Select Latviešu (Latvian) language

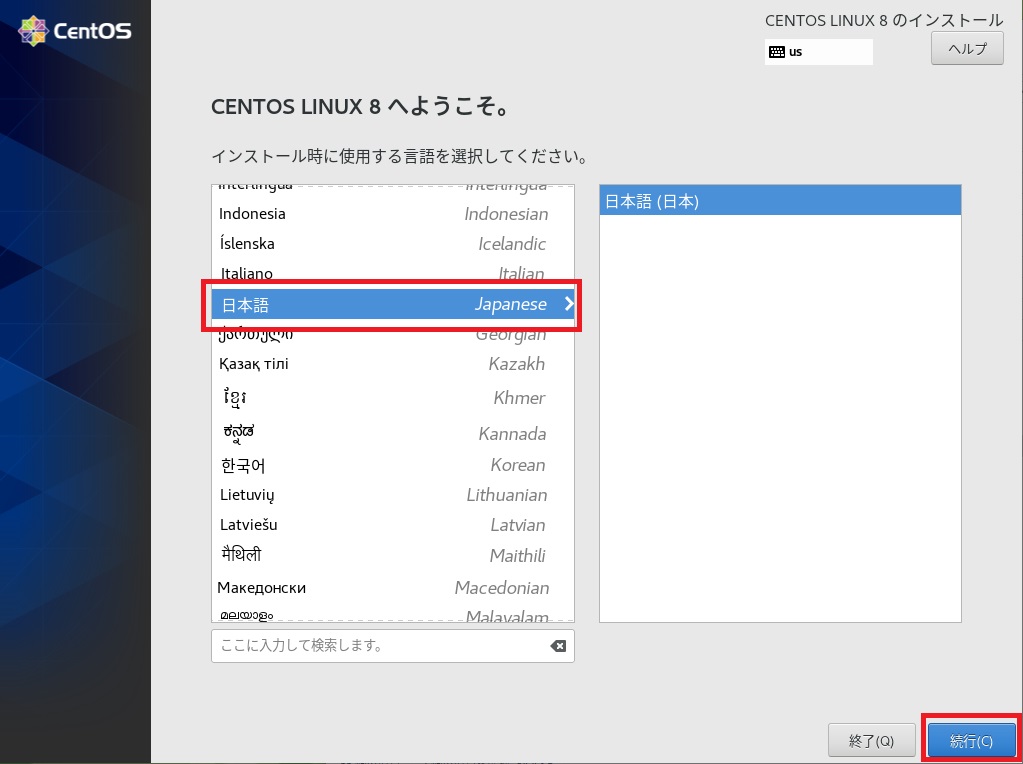[x=393, y=525]
